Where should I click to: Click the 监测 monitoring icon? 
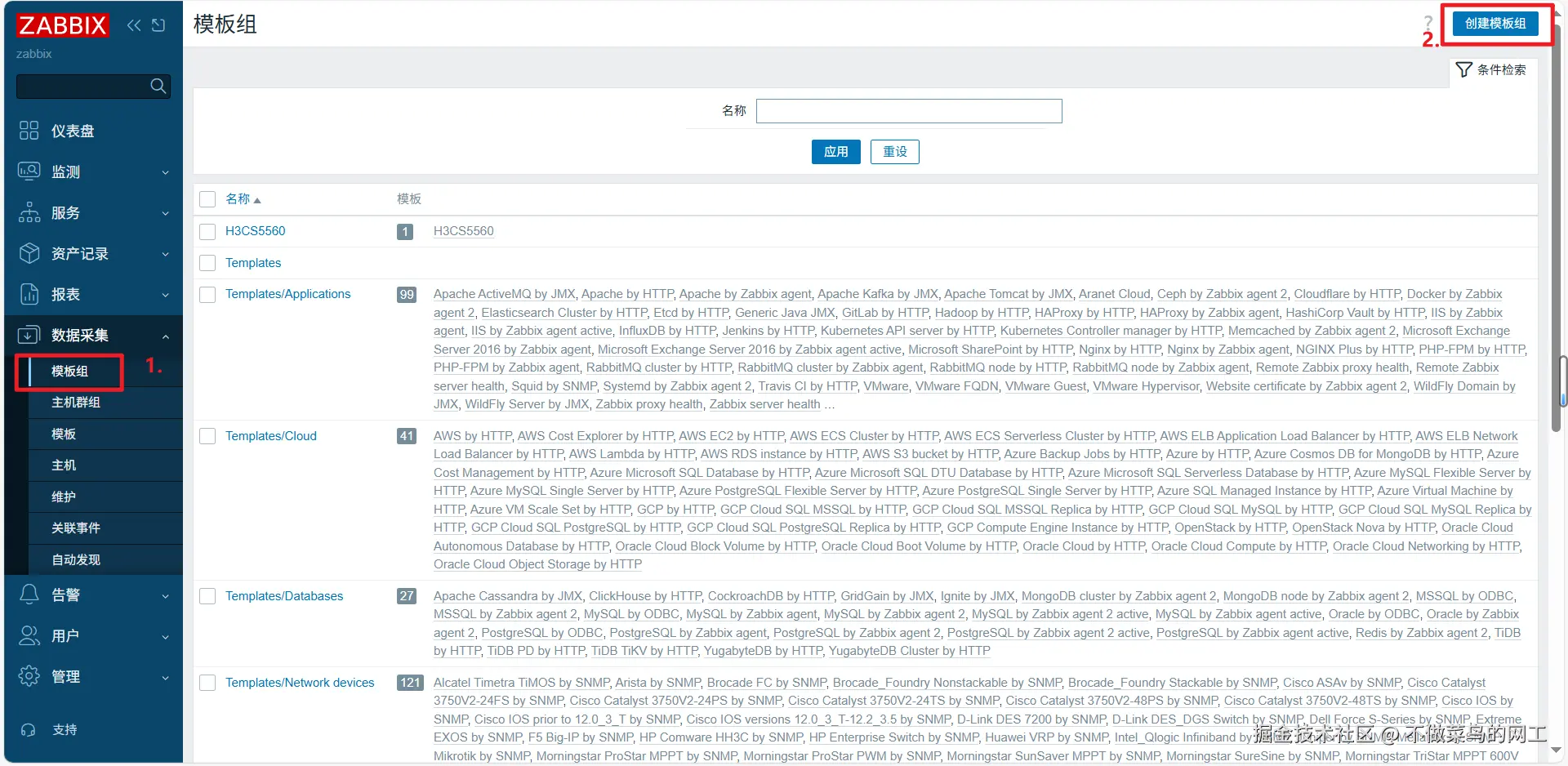tap(29, 171)
